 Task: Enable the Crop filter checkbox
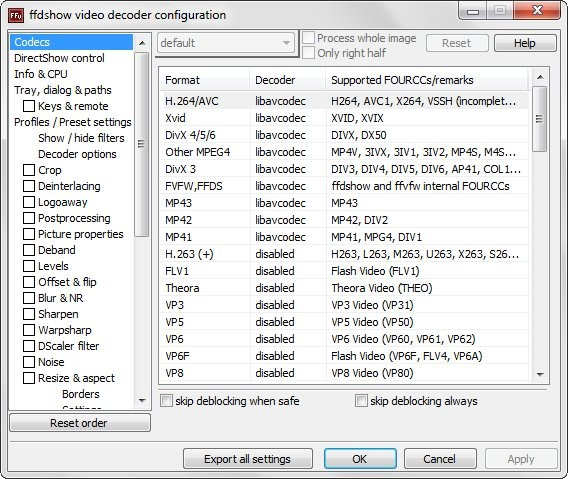click(29, 170)
